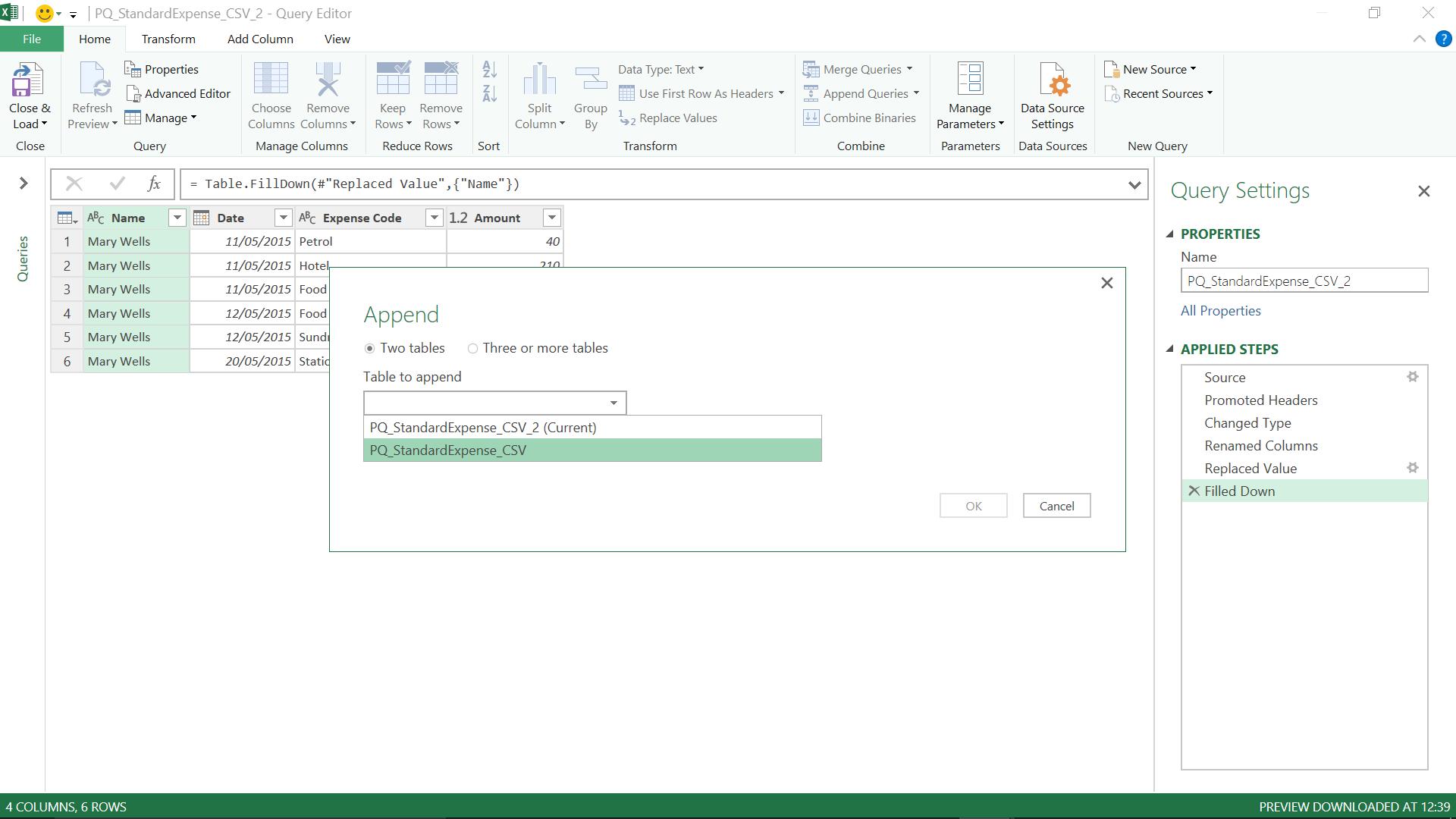Click the Remove Columns icon
This screenshot has height=819, width=1456.
(328, 80)
